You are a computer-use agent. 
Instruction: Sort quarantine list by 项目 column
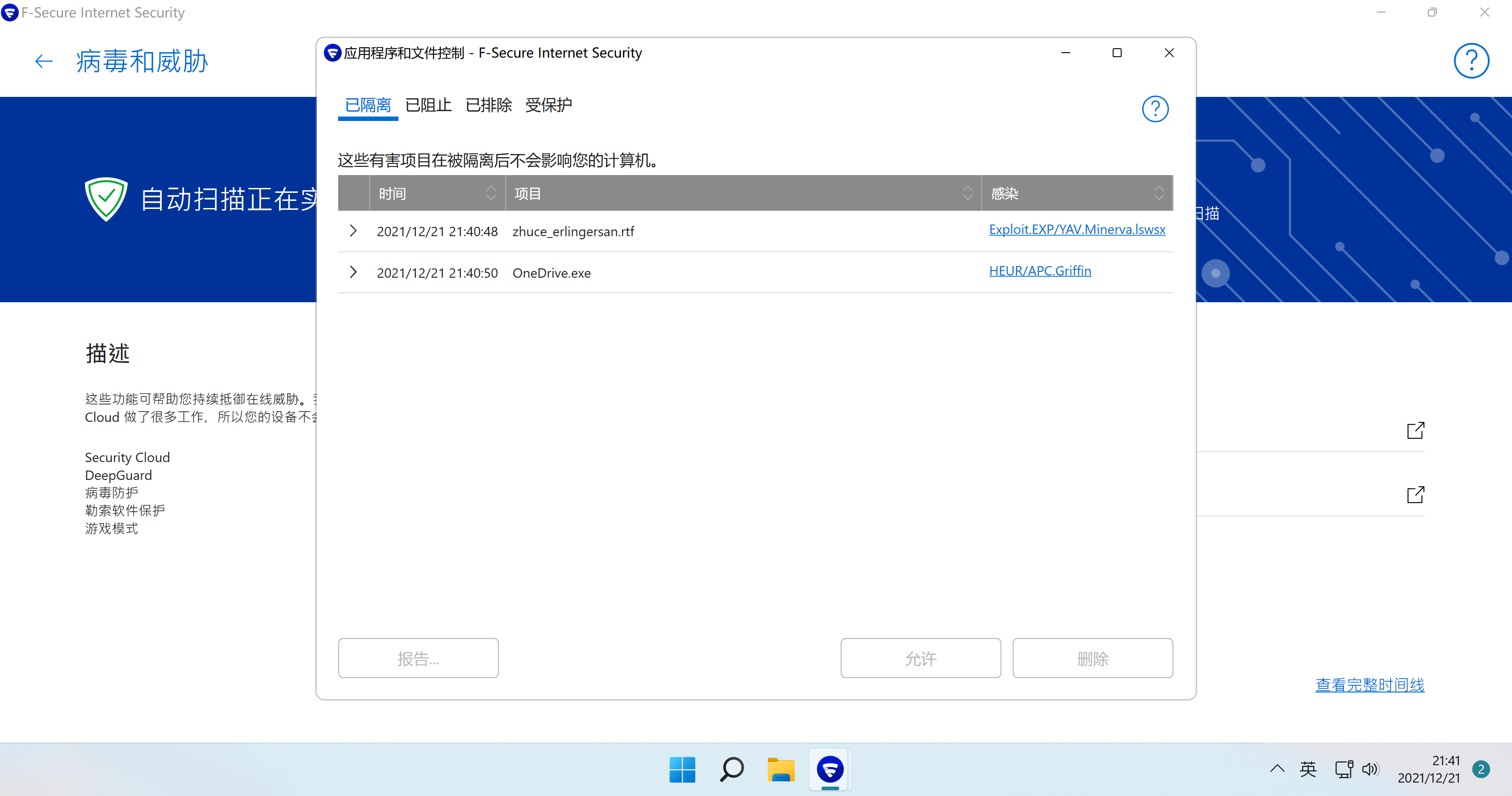pyautogui.click(x=743, y=193)
